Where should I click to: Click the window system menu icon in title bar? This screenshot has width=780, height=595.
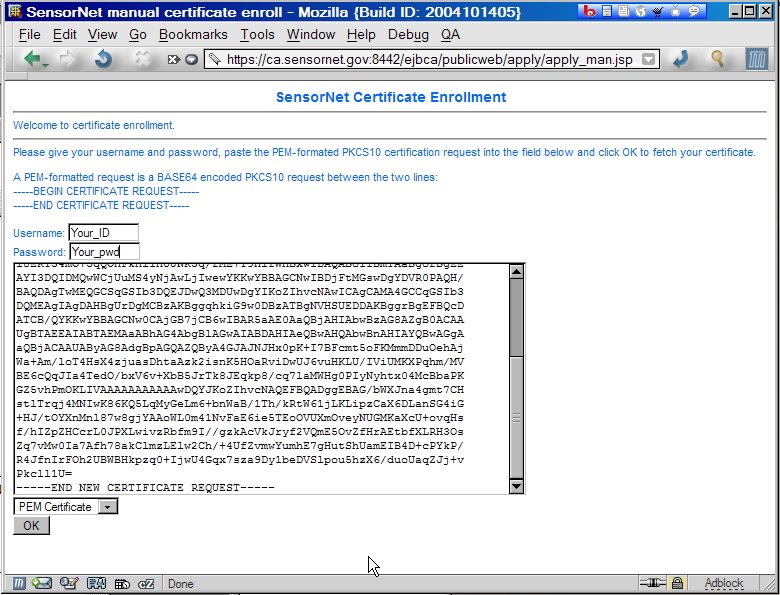pyautogui.click(x=15, y=11)
